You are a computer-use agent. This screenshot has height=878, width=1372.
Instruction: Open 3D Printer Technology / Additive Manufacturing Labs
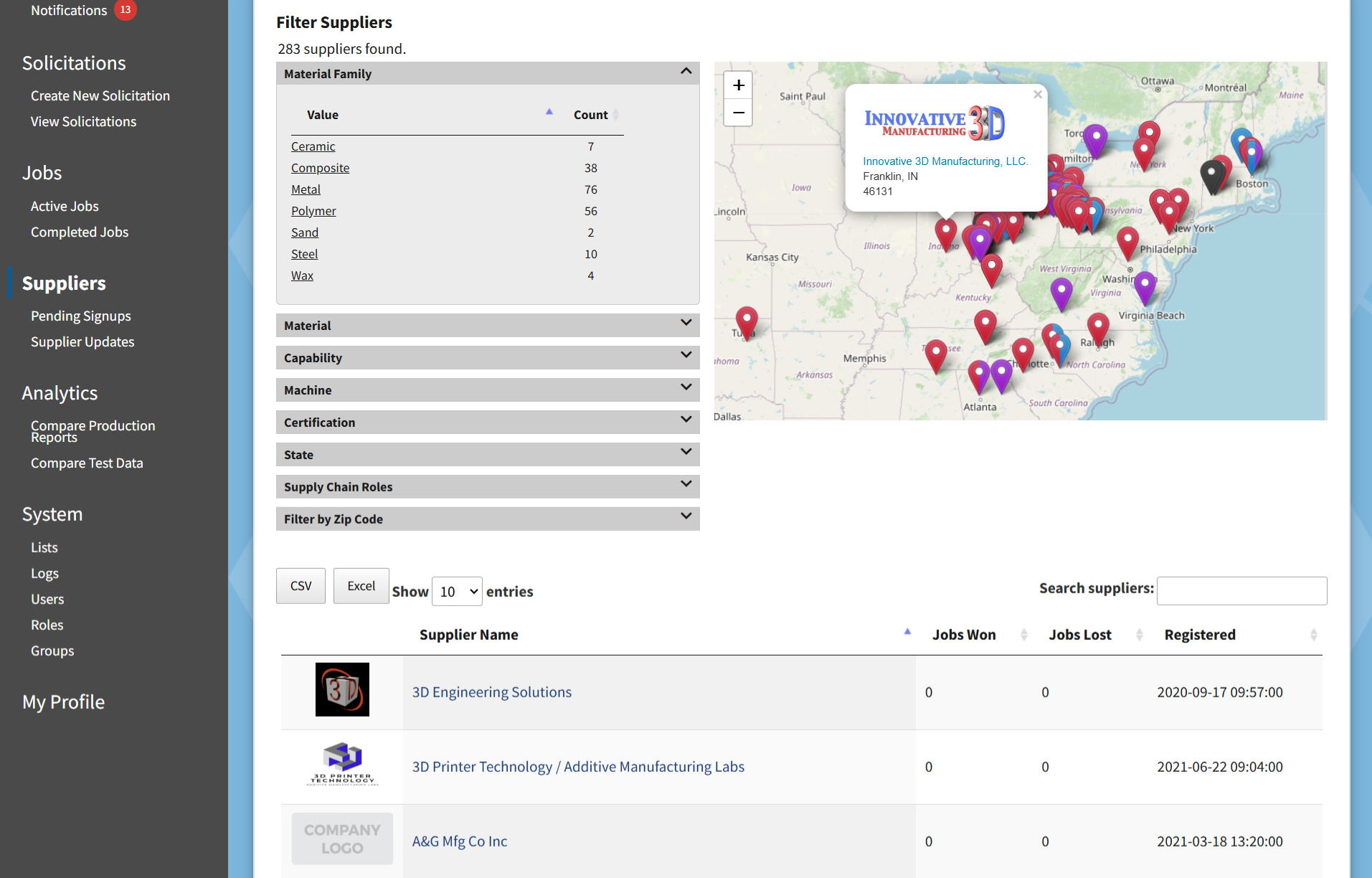[578, 767]
